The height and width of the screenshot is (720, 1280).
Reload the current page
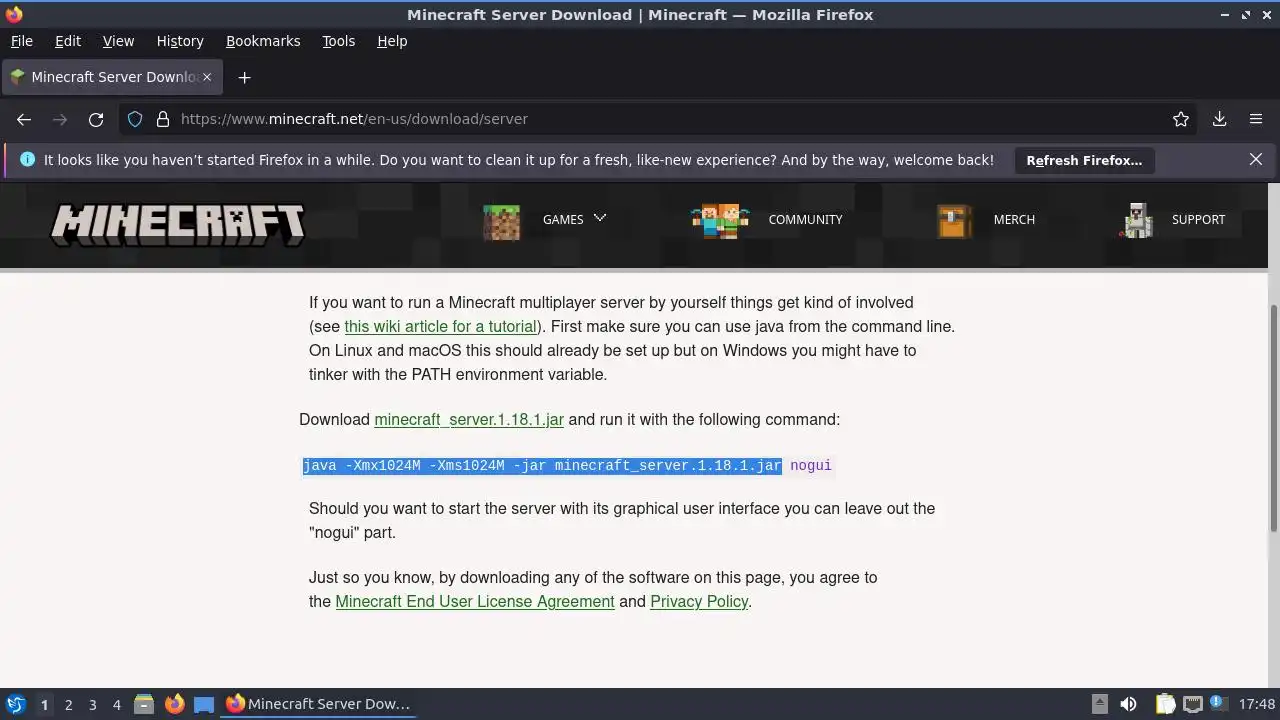pyautogui.click(x=96, y=119)
